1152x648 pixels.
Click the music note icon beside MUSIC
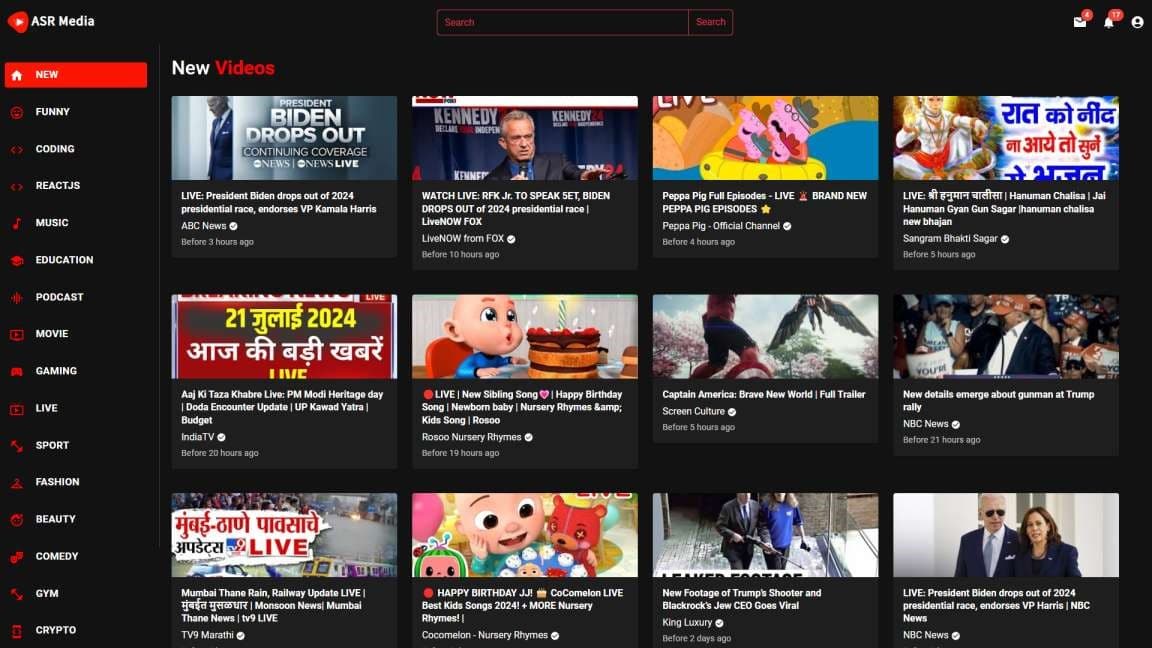point(17,223)
